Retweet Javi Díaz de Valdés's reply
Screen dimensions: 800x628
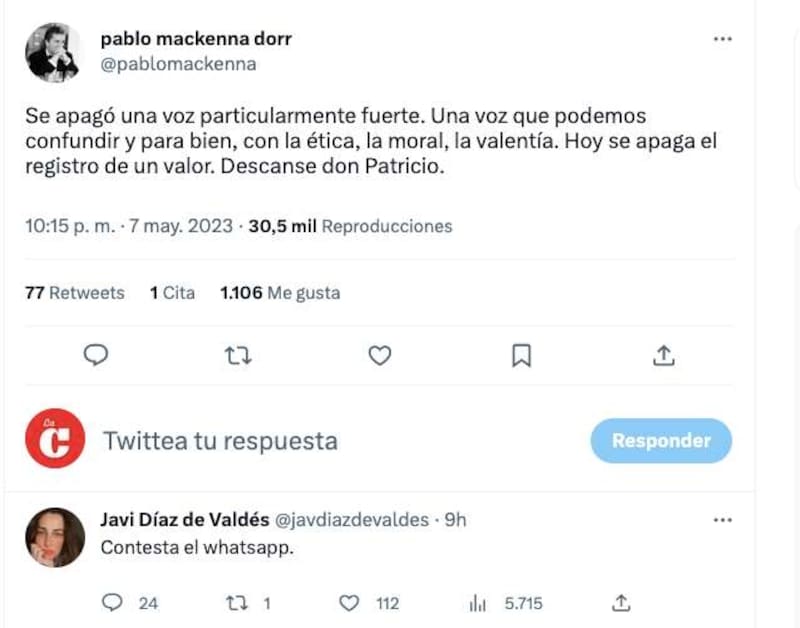click(237, 603)
